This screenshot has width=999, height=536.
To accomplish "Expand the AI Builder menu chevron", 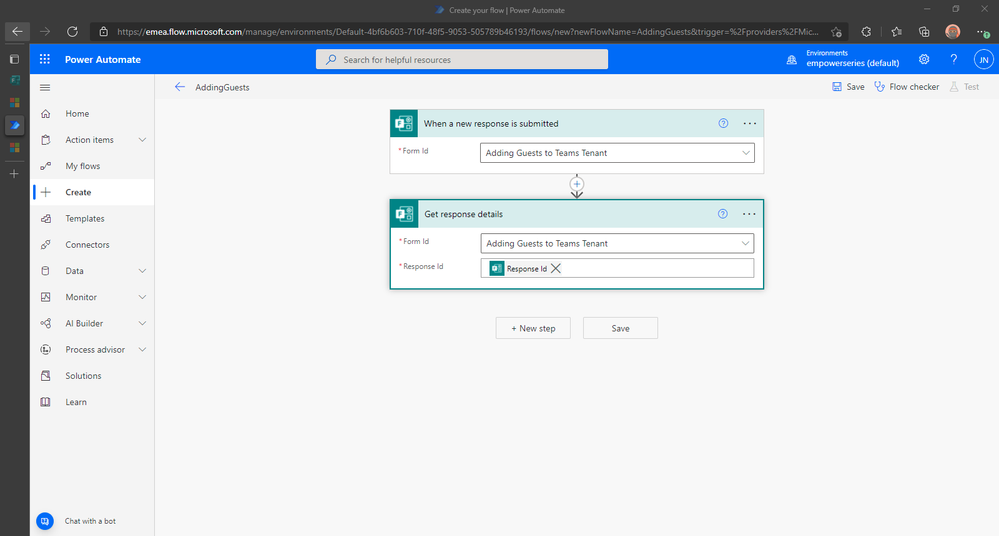I will pos(142,323).
